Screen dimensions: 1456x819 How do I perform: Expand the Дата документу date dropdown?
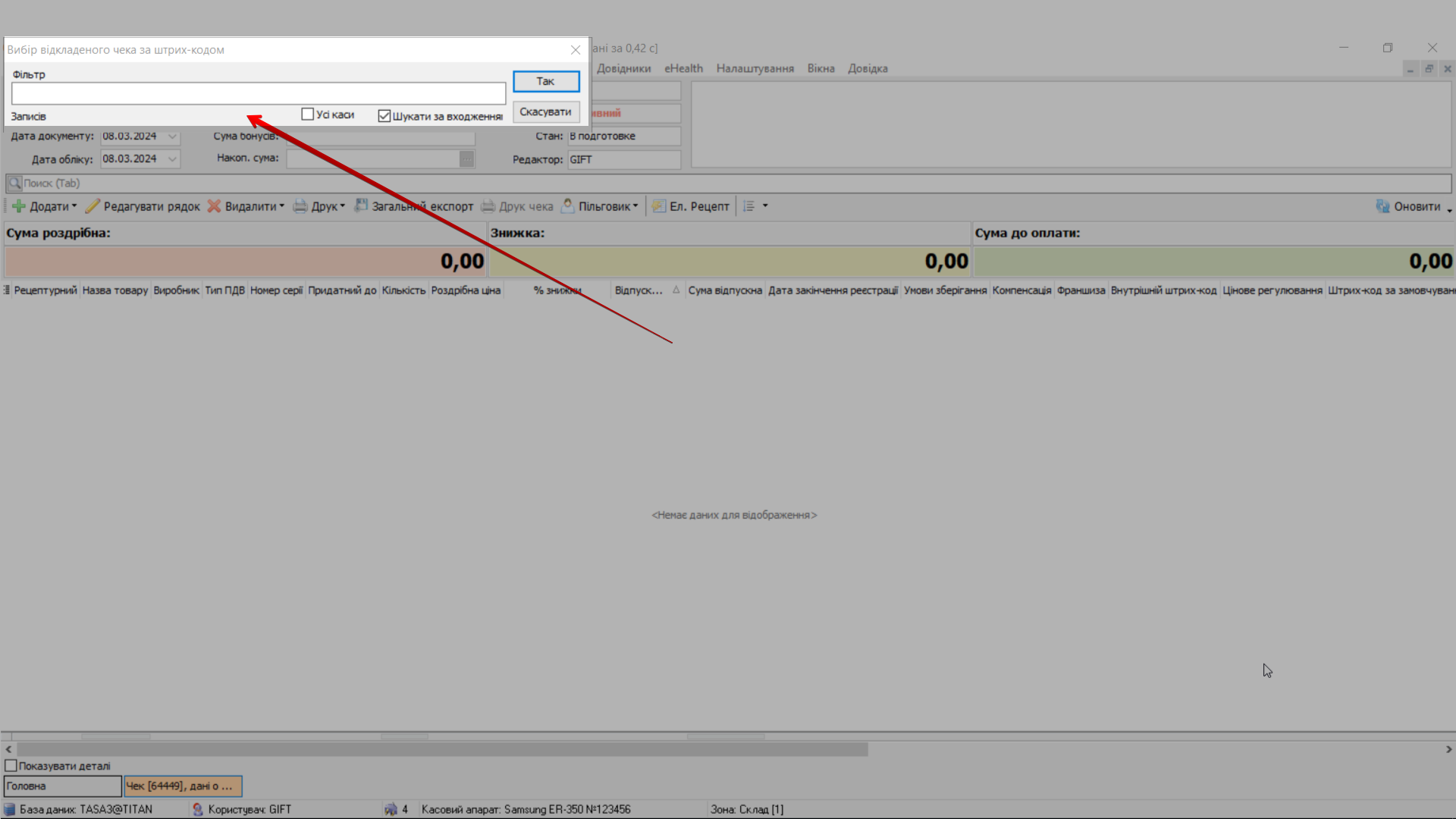tap(173, 136)
